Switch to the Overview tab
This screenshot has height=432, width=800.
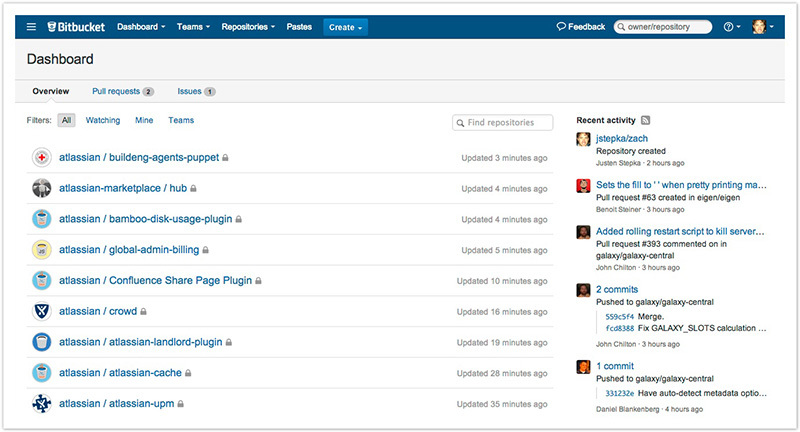[51, 91]
